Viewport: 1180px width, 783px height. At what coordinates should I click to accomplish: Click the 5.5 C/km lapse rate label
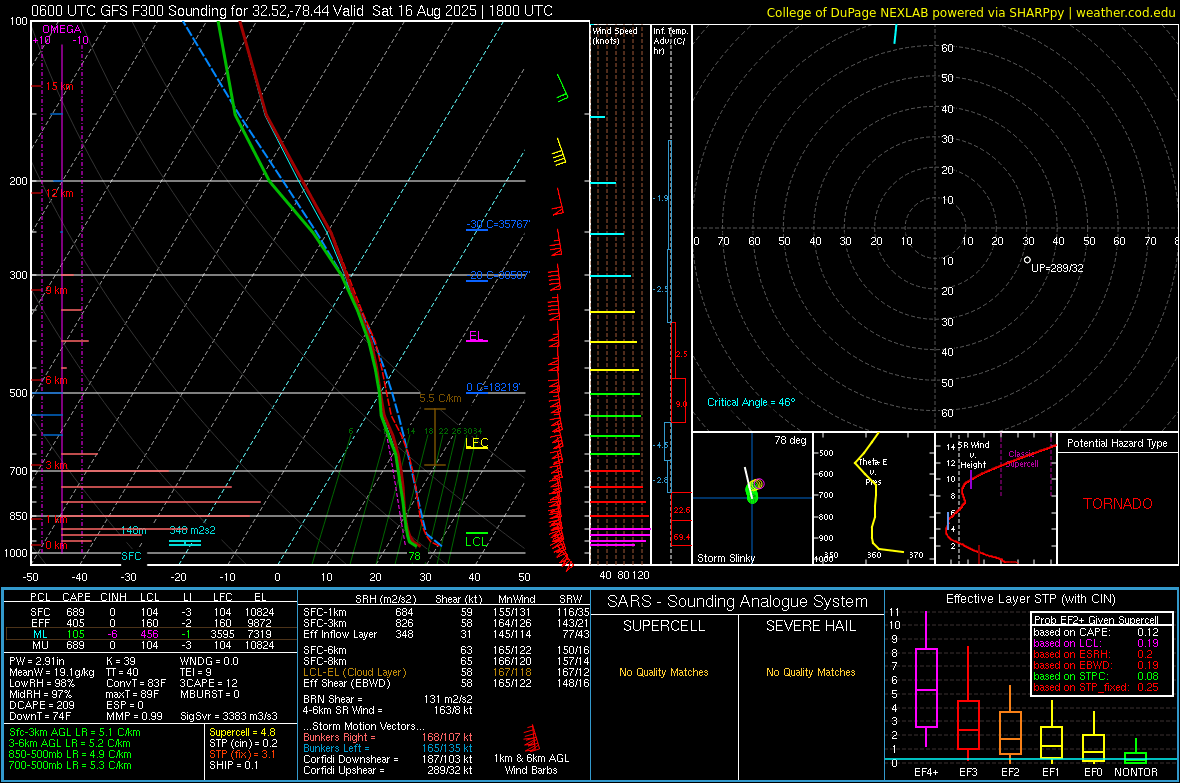pyautogui.click(x=440, y=398)
